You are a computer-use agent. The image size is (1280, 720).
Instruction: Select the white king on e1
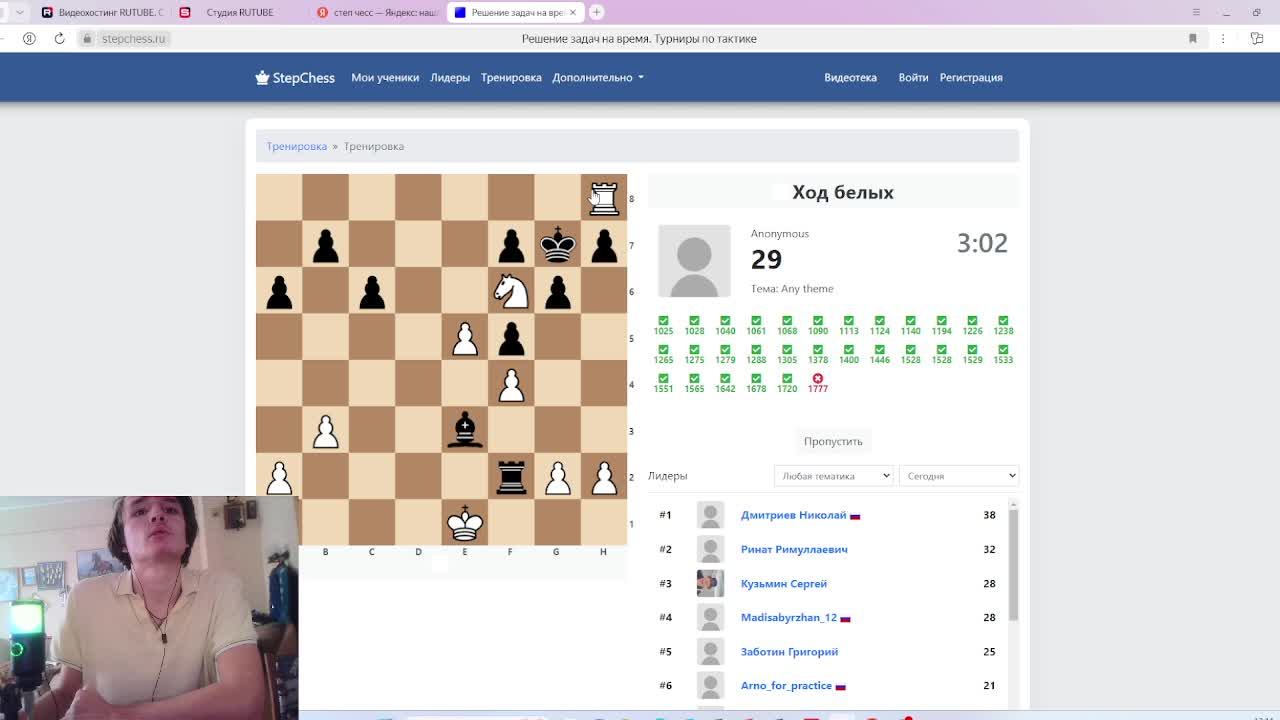point(464,522)
